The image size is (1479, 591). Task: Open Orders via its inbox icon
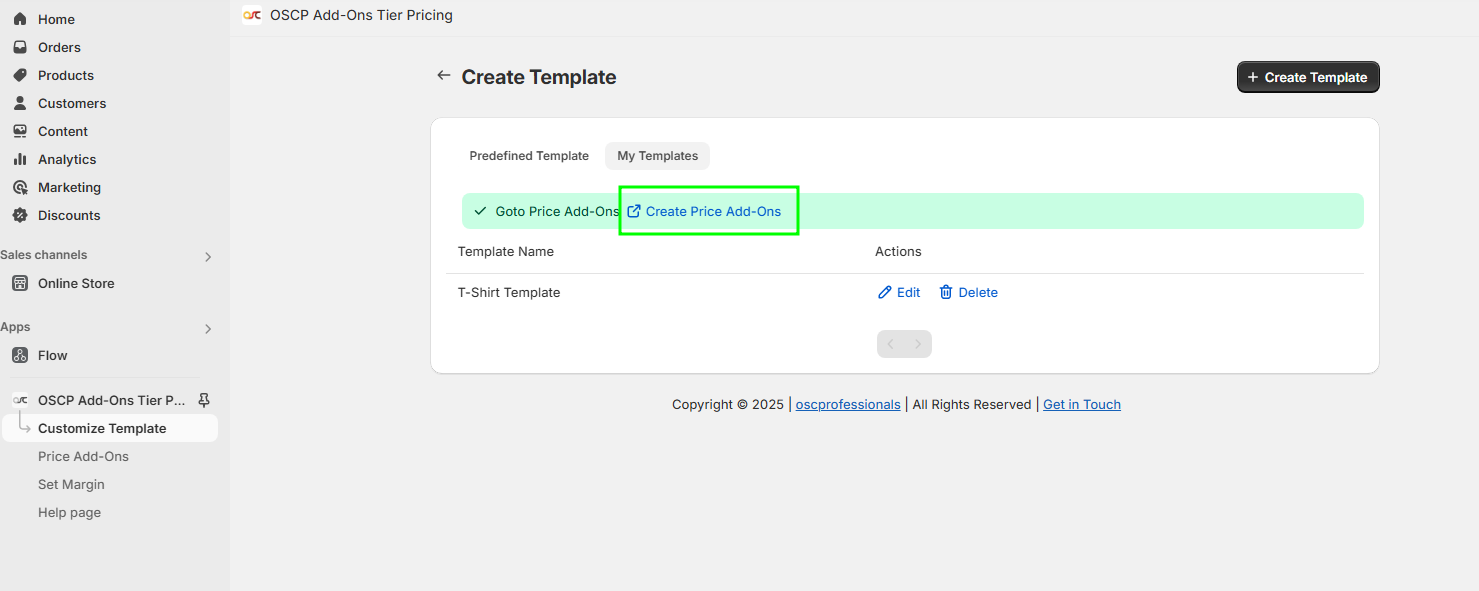(x=19, y=47)
